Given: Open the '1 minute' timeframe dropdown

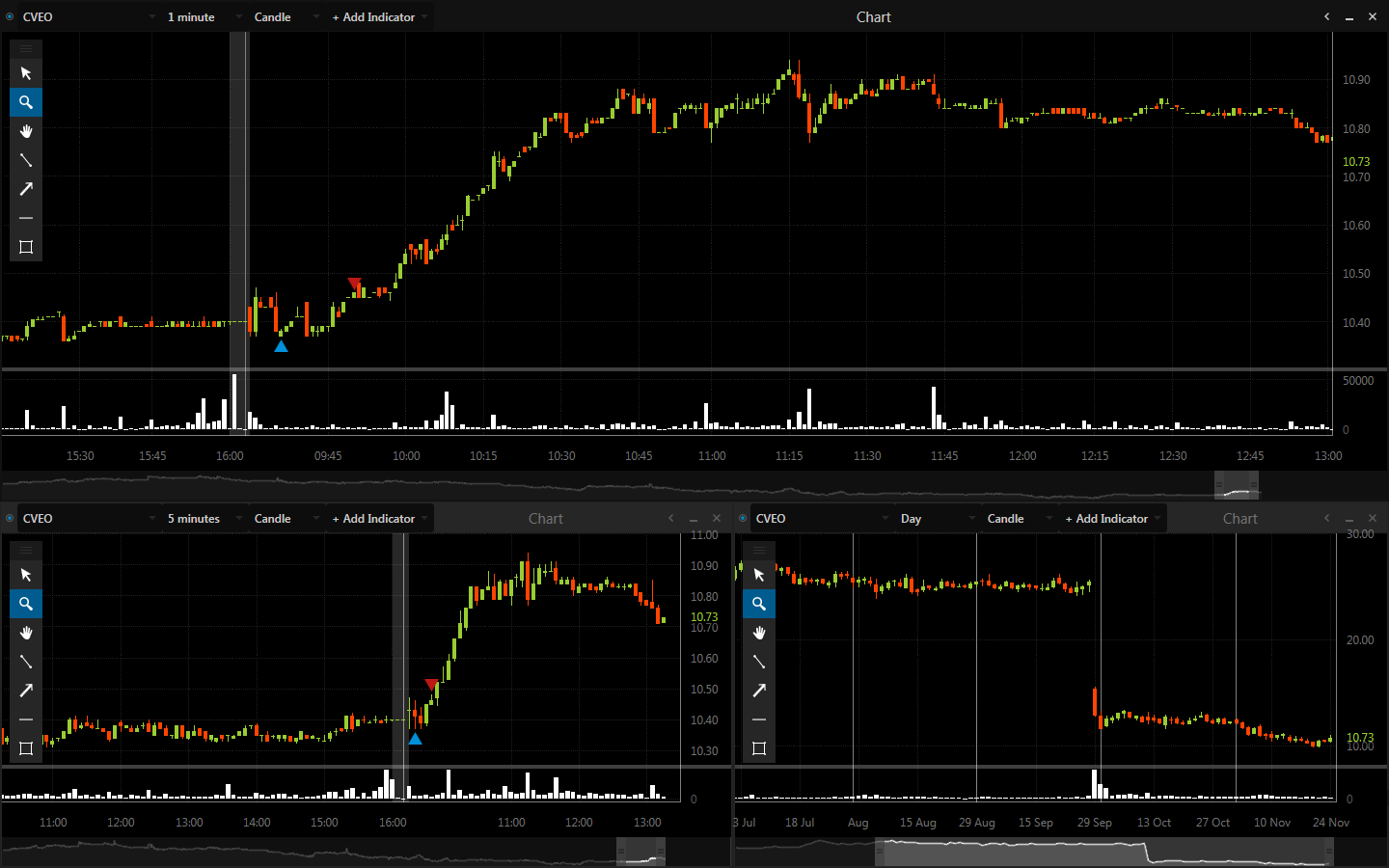Looking at the screenshot, I should (204, 17).
